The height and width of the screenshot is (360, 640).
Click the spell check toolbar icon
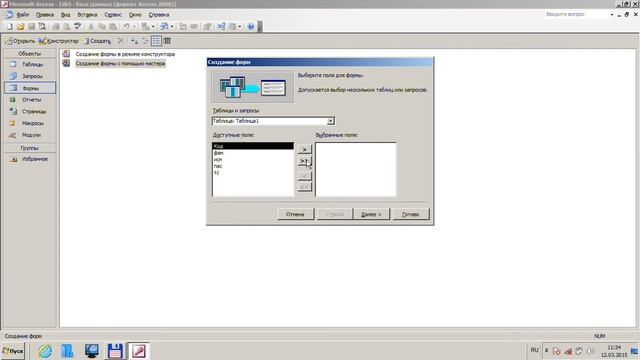[77, 27]
